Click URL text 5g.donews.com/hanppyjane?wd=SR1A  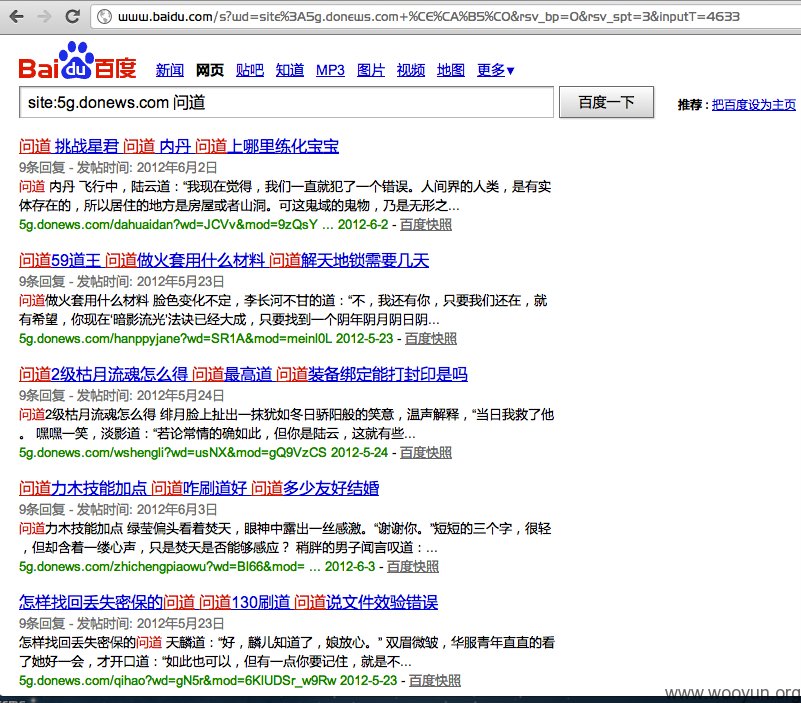(x=175, y=338)
